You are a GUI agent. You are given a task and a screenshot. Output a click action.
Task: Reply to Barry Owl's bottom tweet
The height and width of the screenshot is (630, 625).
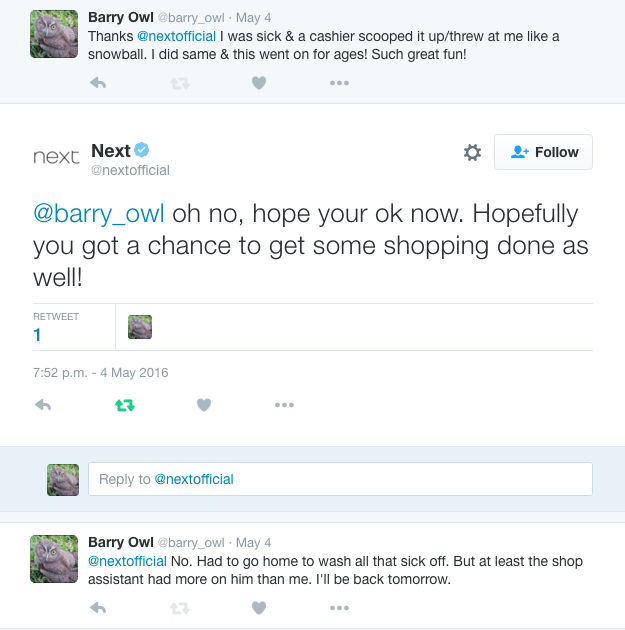98,607
